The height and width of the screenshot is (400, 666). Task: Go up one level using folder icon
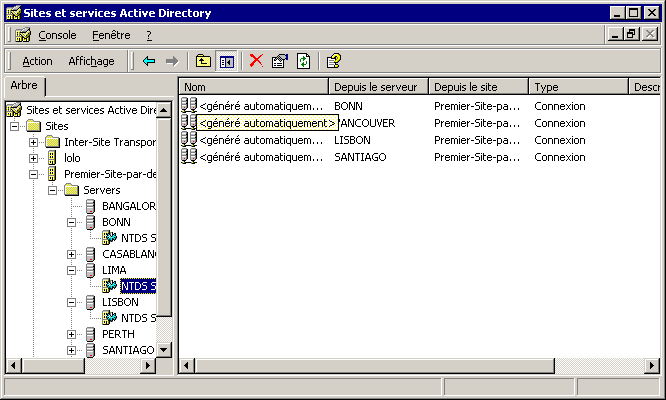click(203, 61)
